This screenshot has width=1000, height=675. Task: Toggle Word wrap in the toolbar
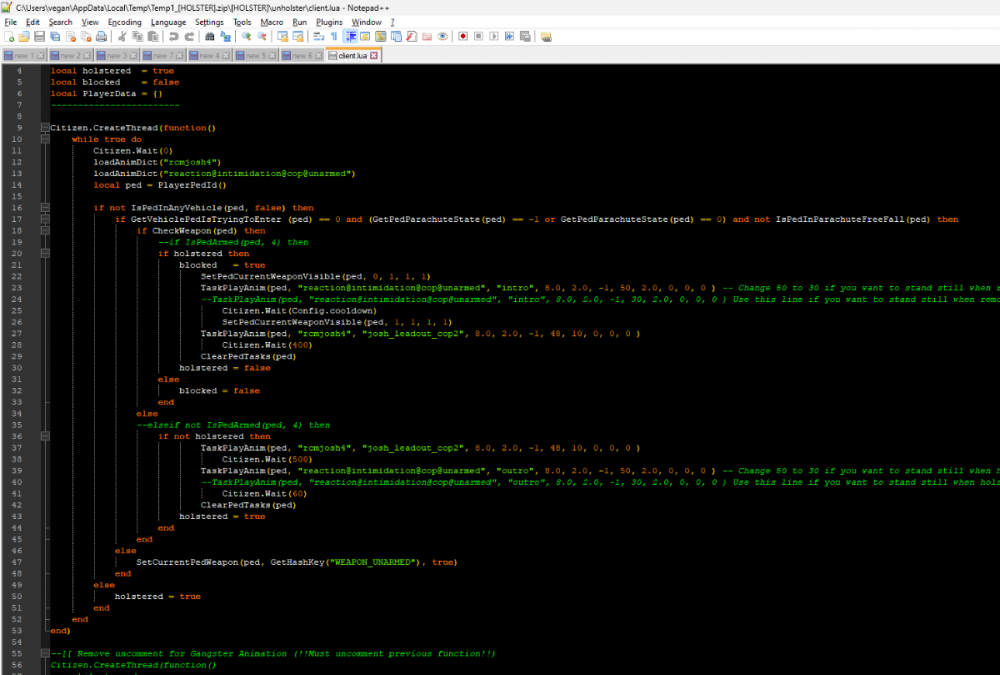point(320,37)
